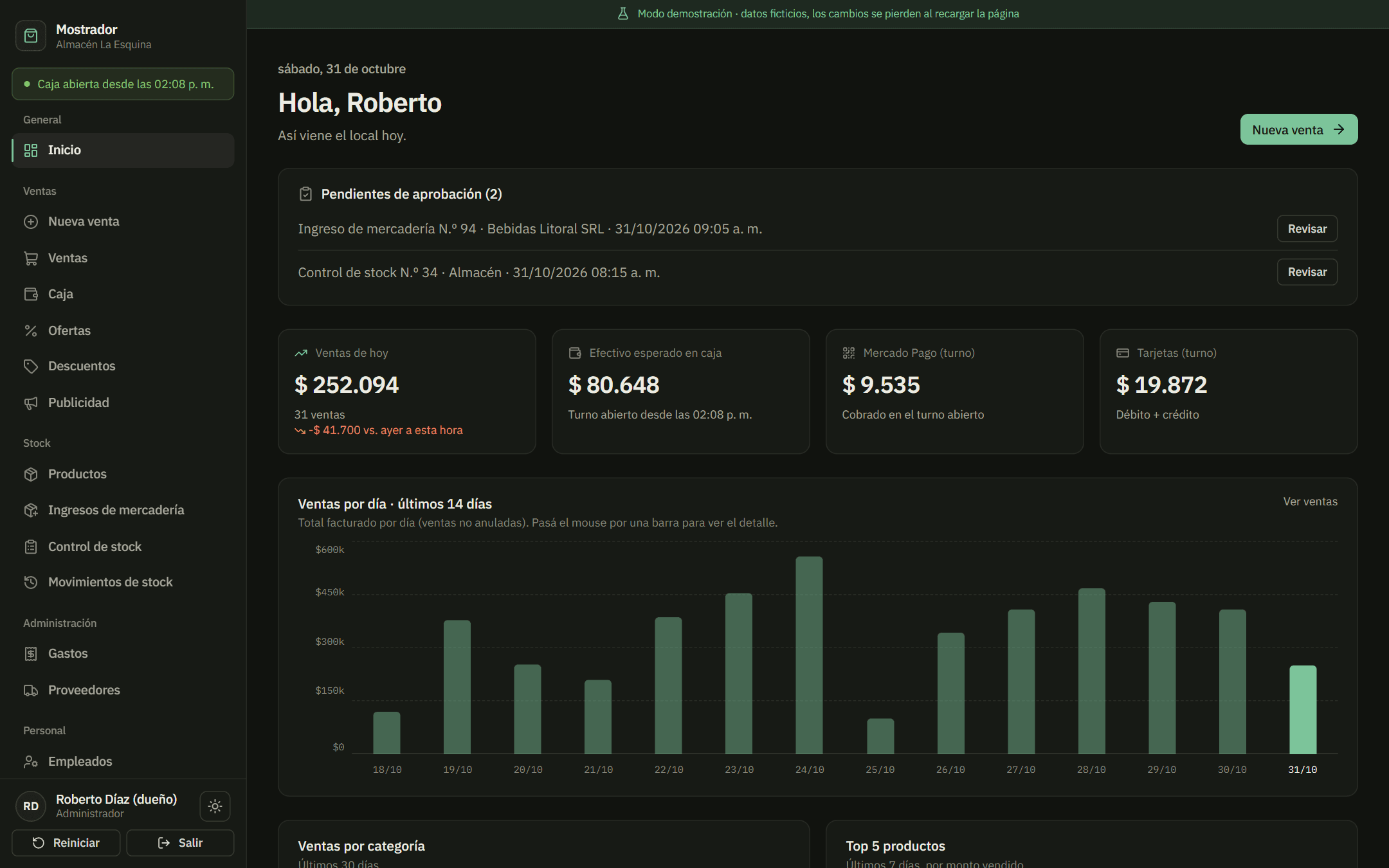The image size is (1389, 868).
Task: Click the "Roberto Díaz (dueño)" name
Action: point(116,799)
